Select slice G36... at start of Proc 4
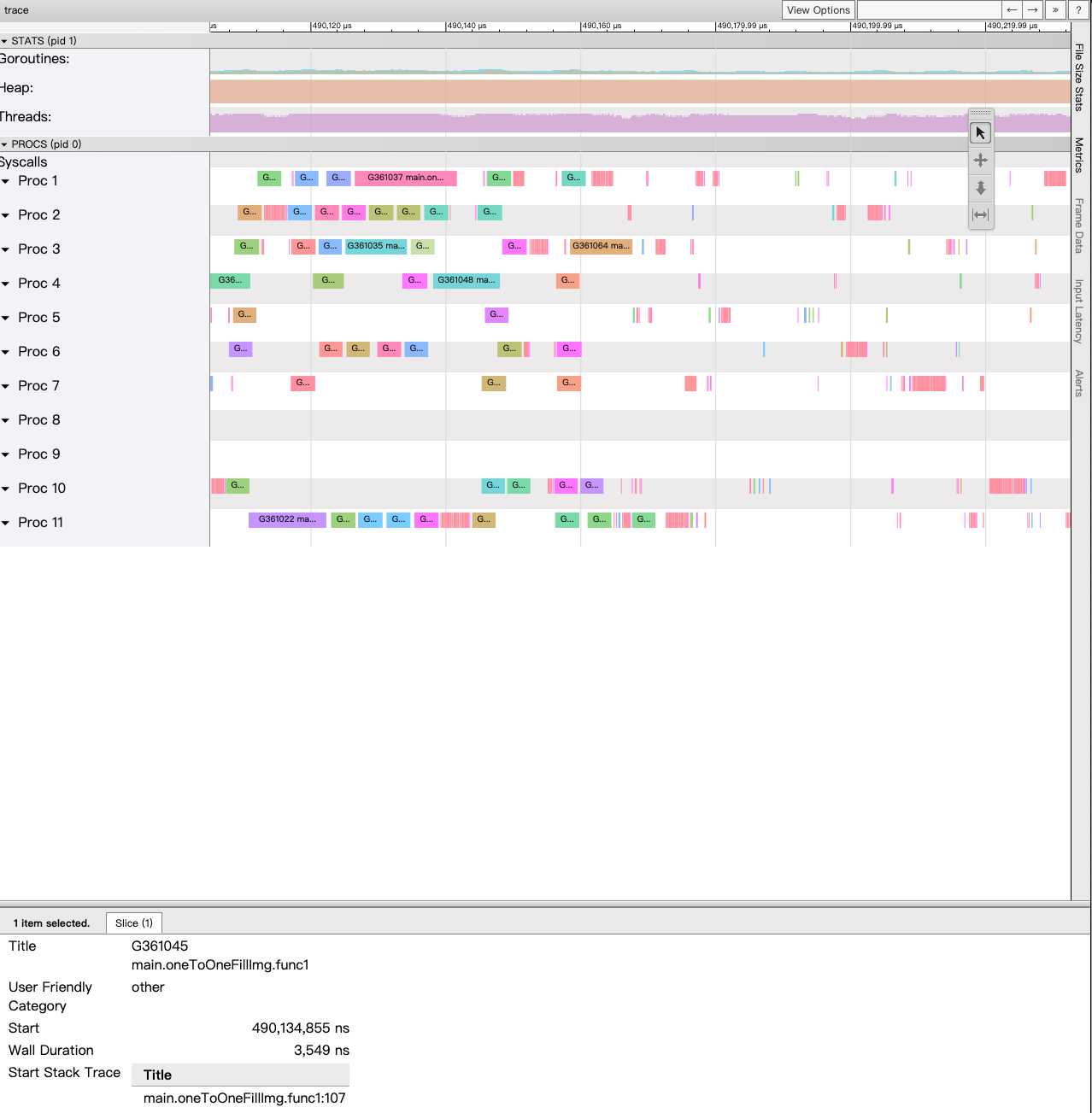Image resolution: width=1092 pixels, height=1113 pixels. click(230, 280)
